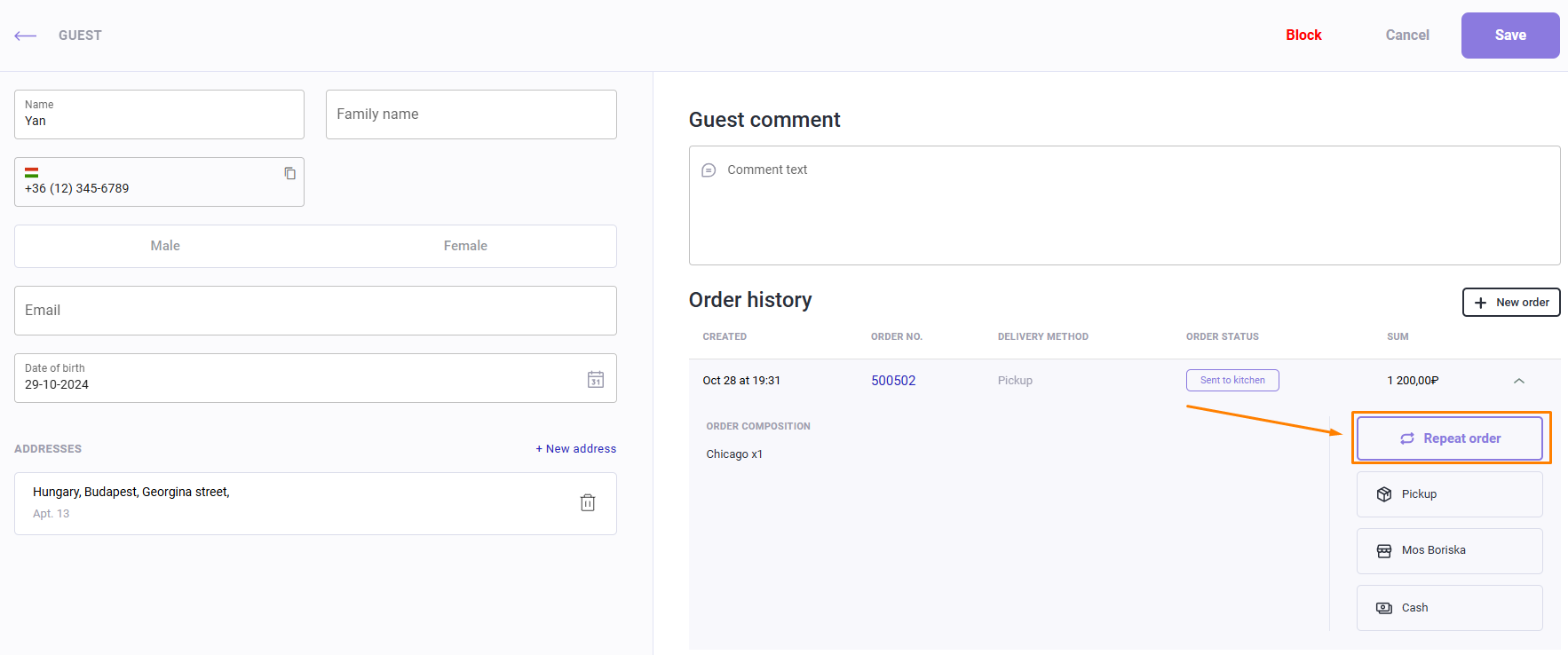
Task: Click the Apt. 13 address line
Action: pyautogui.click(x=51, y=514)
